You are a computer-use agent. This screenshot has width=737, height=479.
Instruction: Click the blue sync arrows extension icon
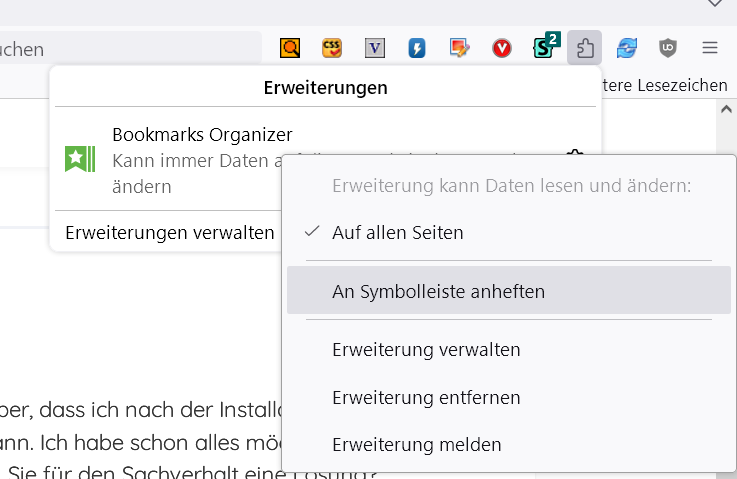627,47
